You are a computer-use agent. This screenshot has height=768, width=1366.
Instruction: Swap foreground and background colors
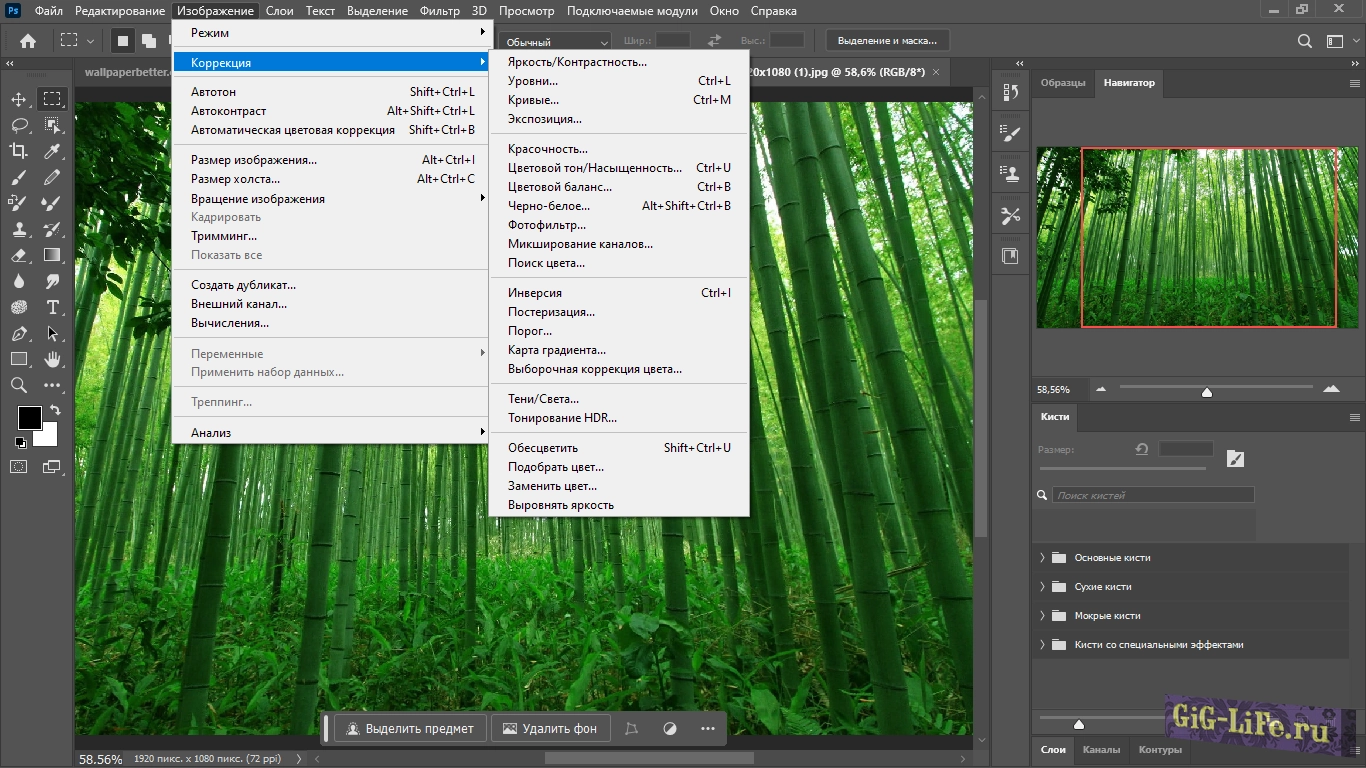55,410
